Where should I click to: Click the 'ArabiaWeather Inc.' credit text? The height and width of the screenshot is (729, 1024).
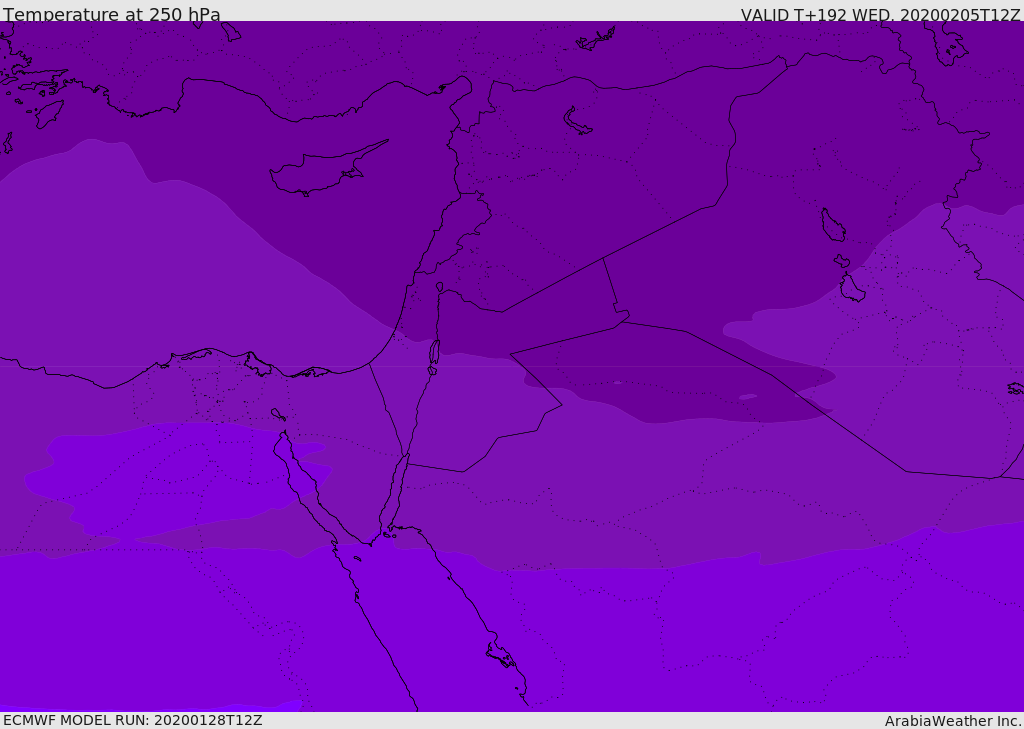pos(953,721)
